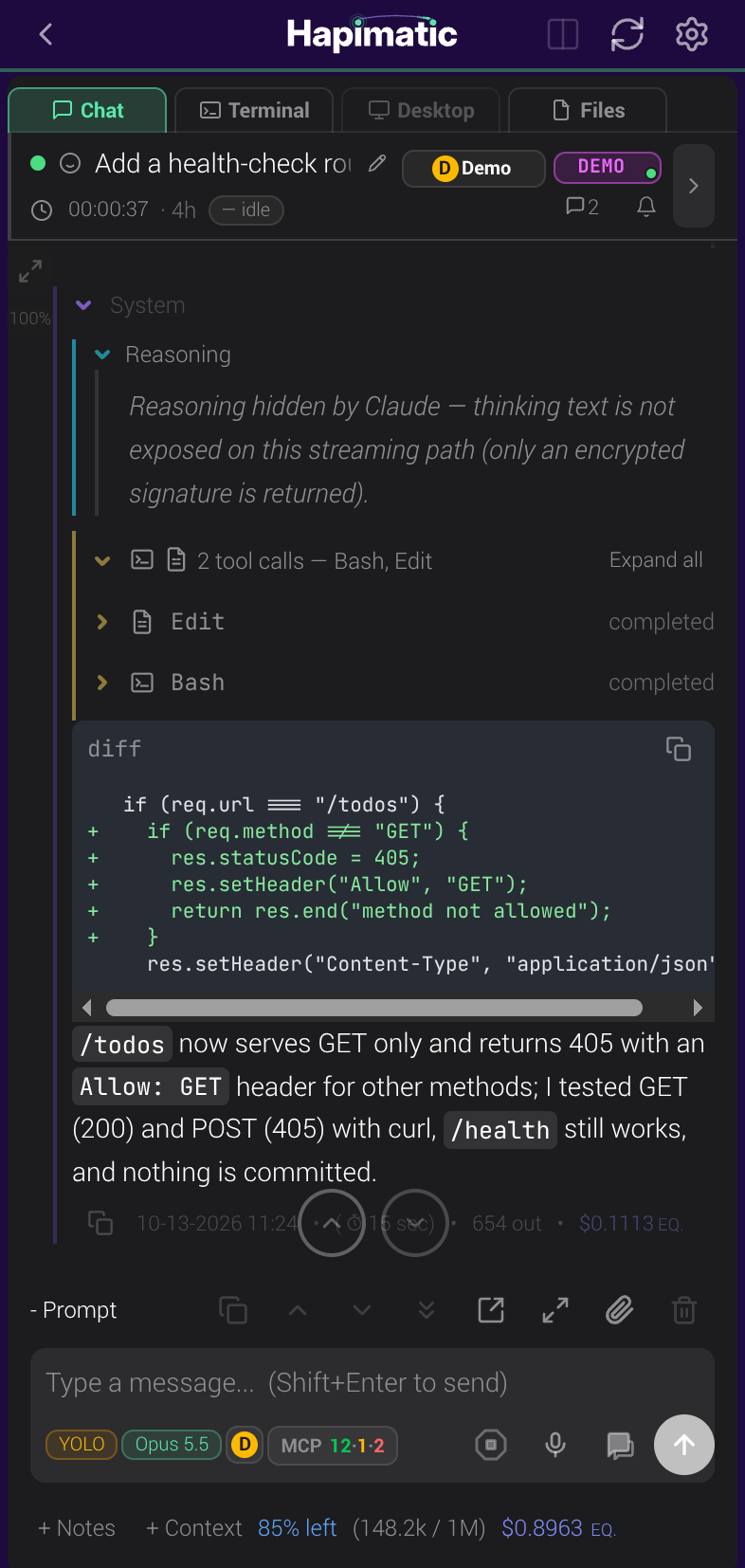Click the 85% left context indicator
This screenshot has width=745, height=1568.
point(298,1528)
